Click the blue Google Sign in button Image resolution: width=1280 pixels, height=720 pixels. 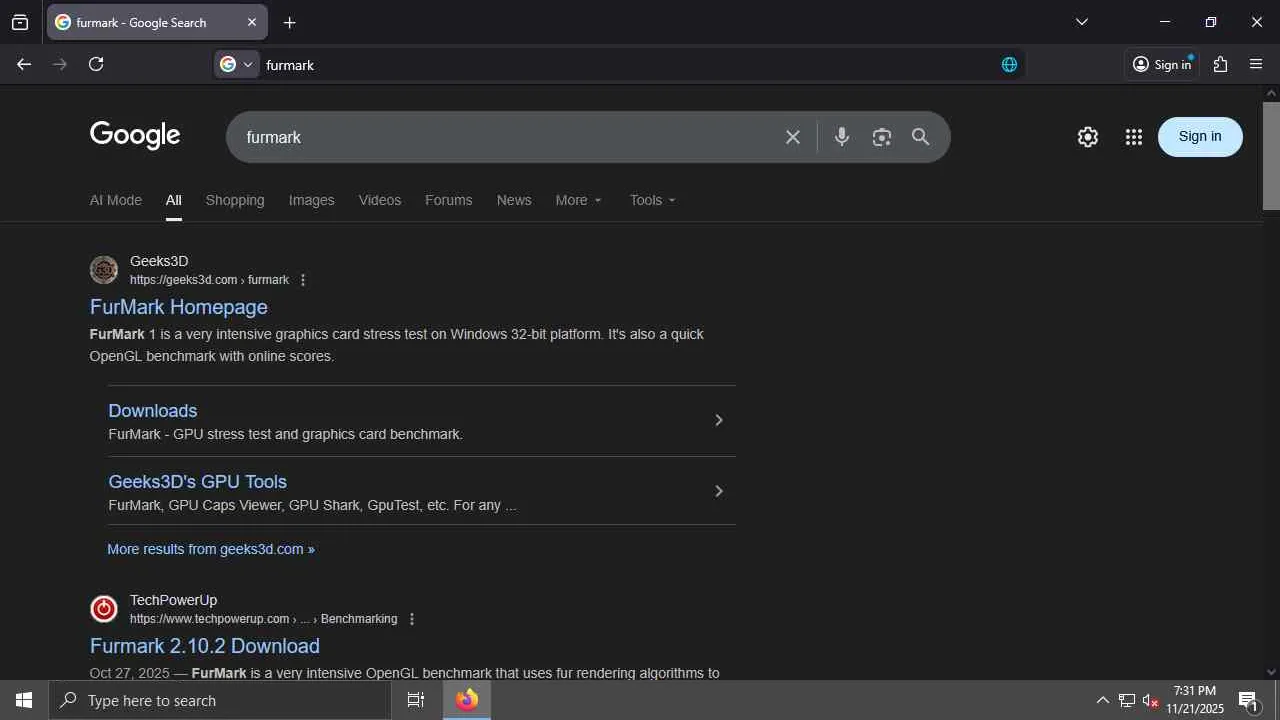click(1200, 137)
